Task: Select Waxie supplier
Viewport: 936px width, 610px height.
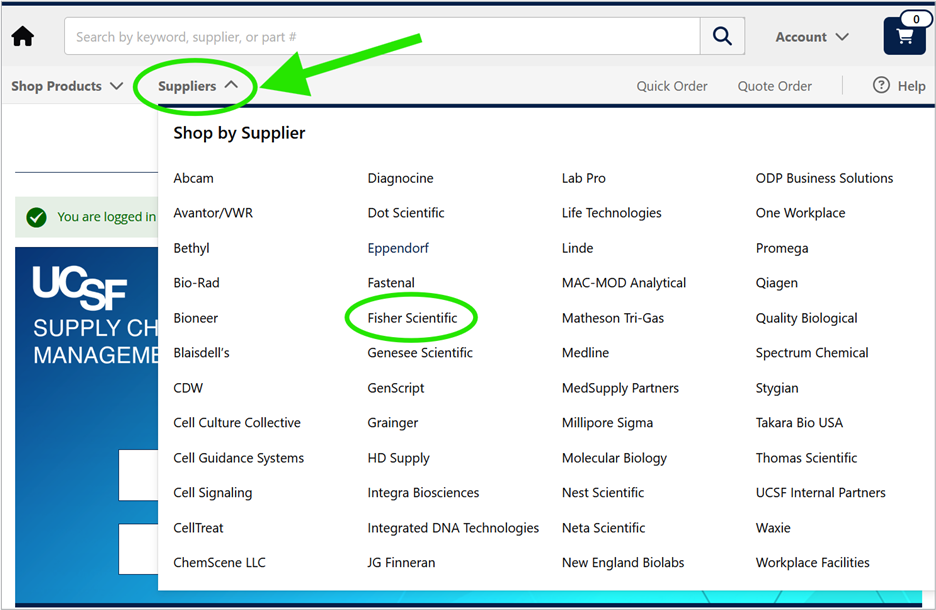Action: [x=773, y=528]
